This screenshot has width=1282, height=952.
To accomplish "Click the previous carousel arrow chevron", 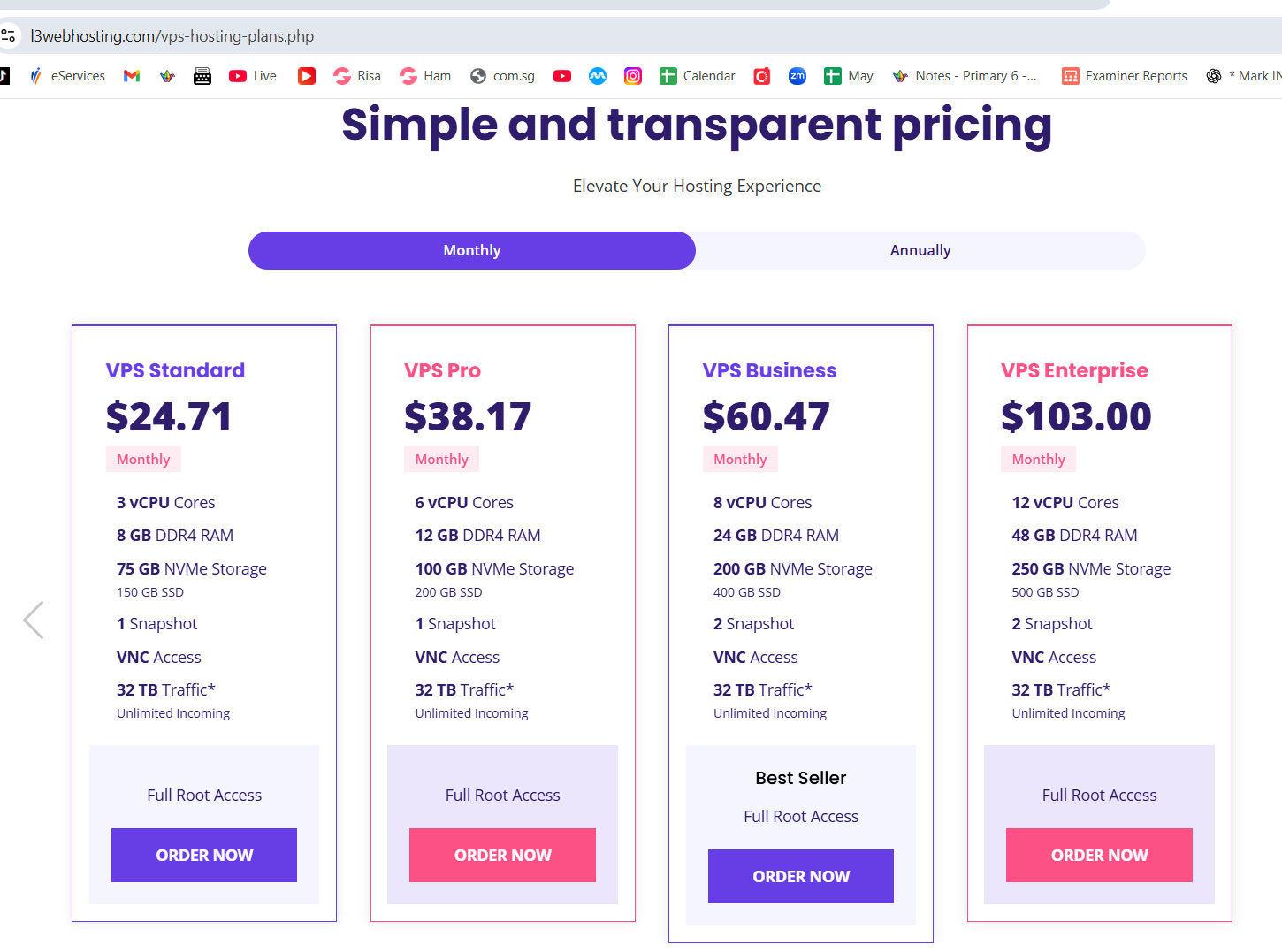I will point(34,620).
